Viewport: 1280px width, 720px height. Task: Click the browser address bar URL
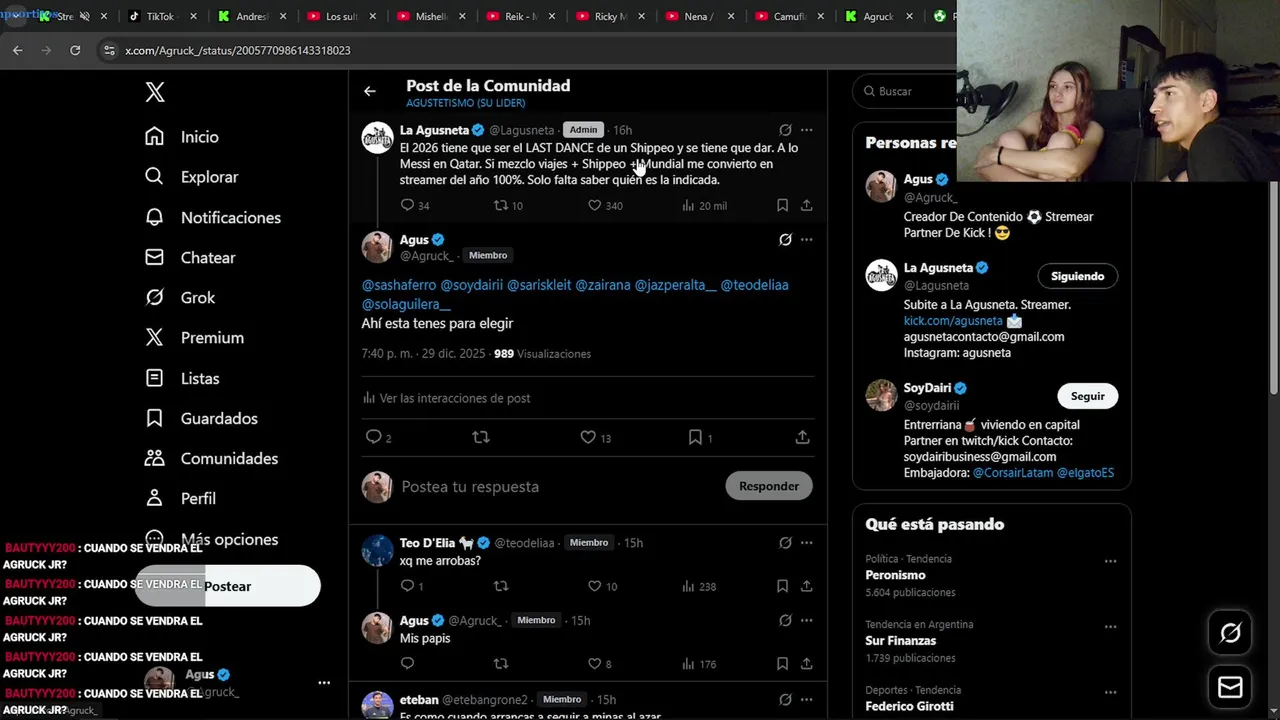click(238, 50)
